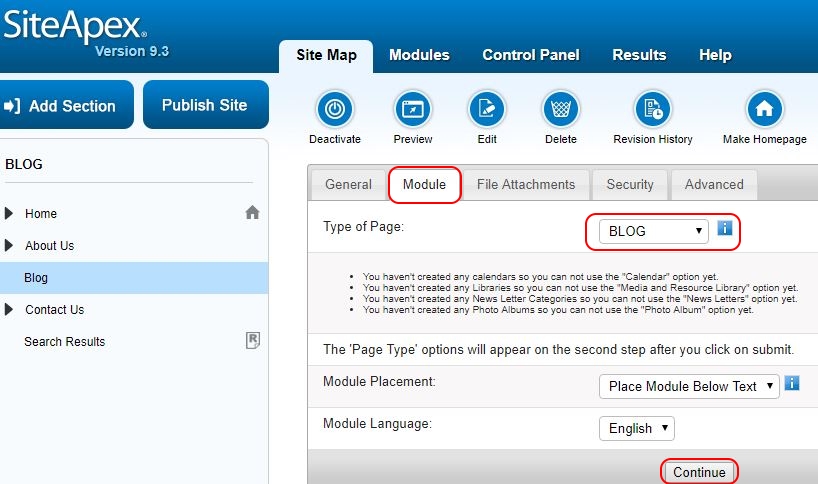Select the Home page in site tree
This screenshot has height=484, width=818.
pyautogui.click(x=41, y=214)
